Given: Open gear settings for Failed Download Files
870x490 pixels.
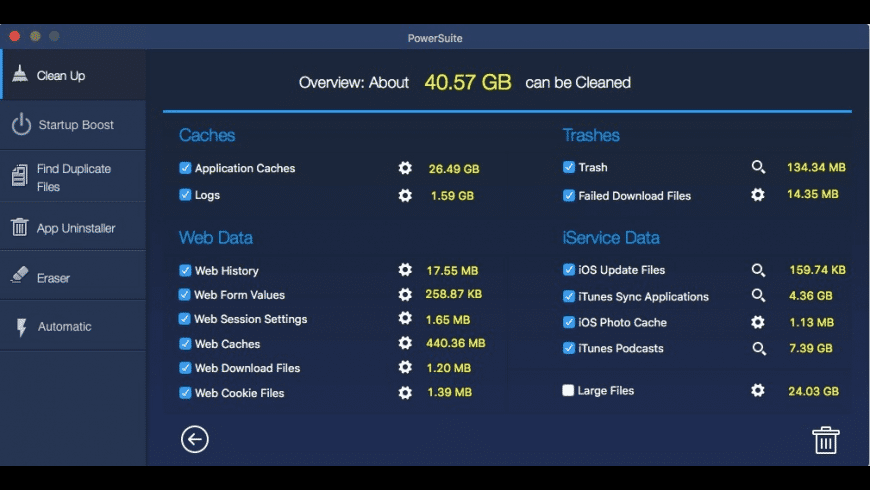Looking at the screenshot, I should coord(758,195).
